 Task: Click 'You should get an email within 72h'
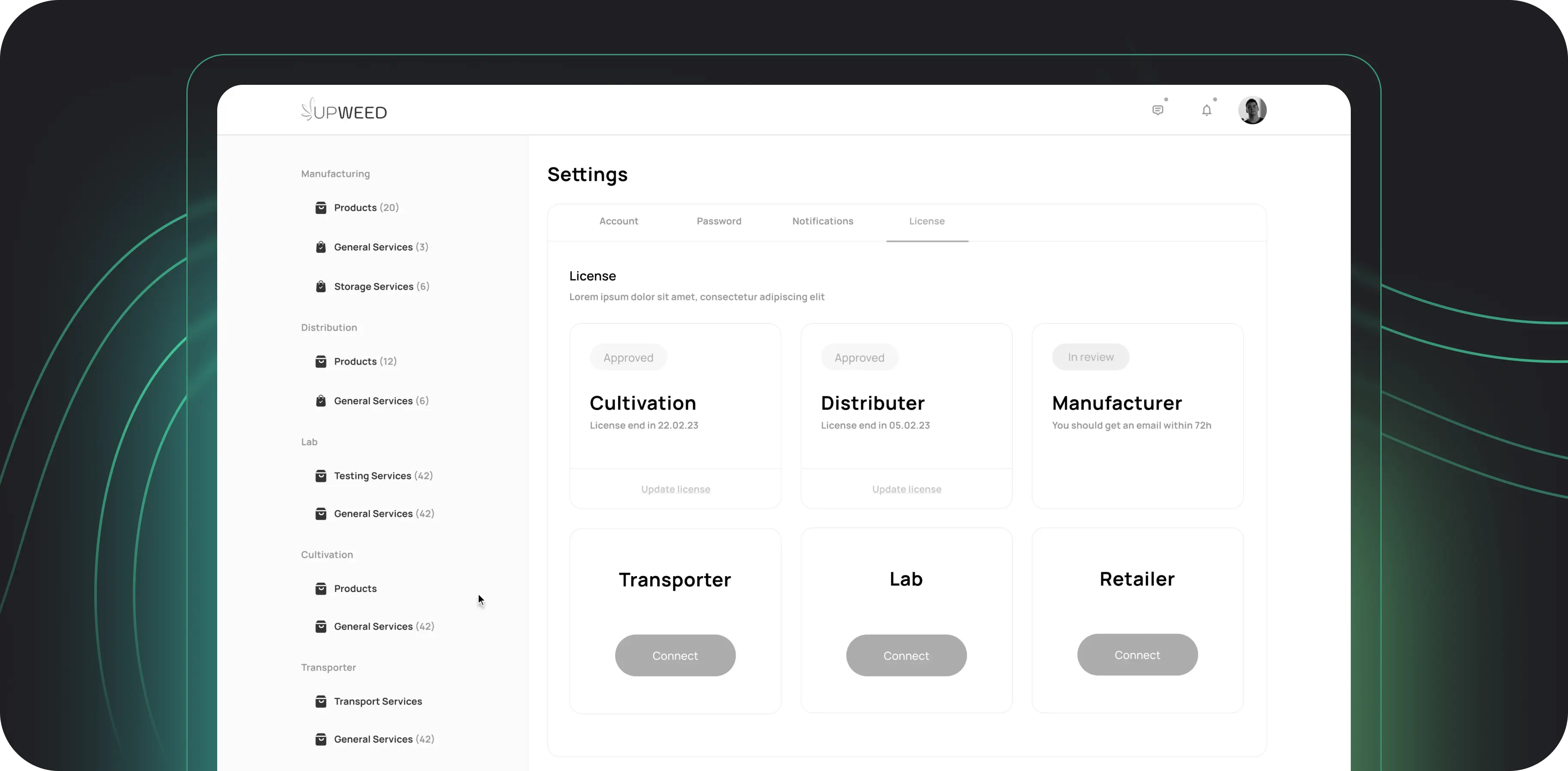(x=1131, y=425)
